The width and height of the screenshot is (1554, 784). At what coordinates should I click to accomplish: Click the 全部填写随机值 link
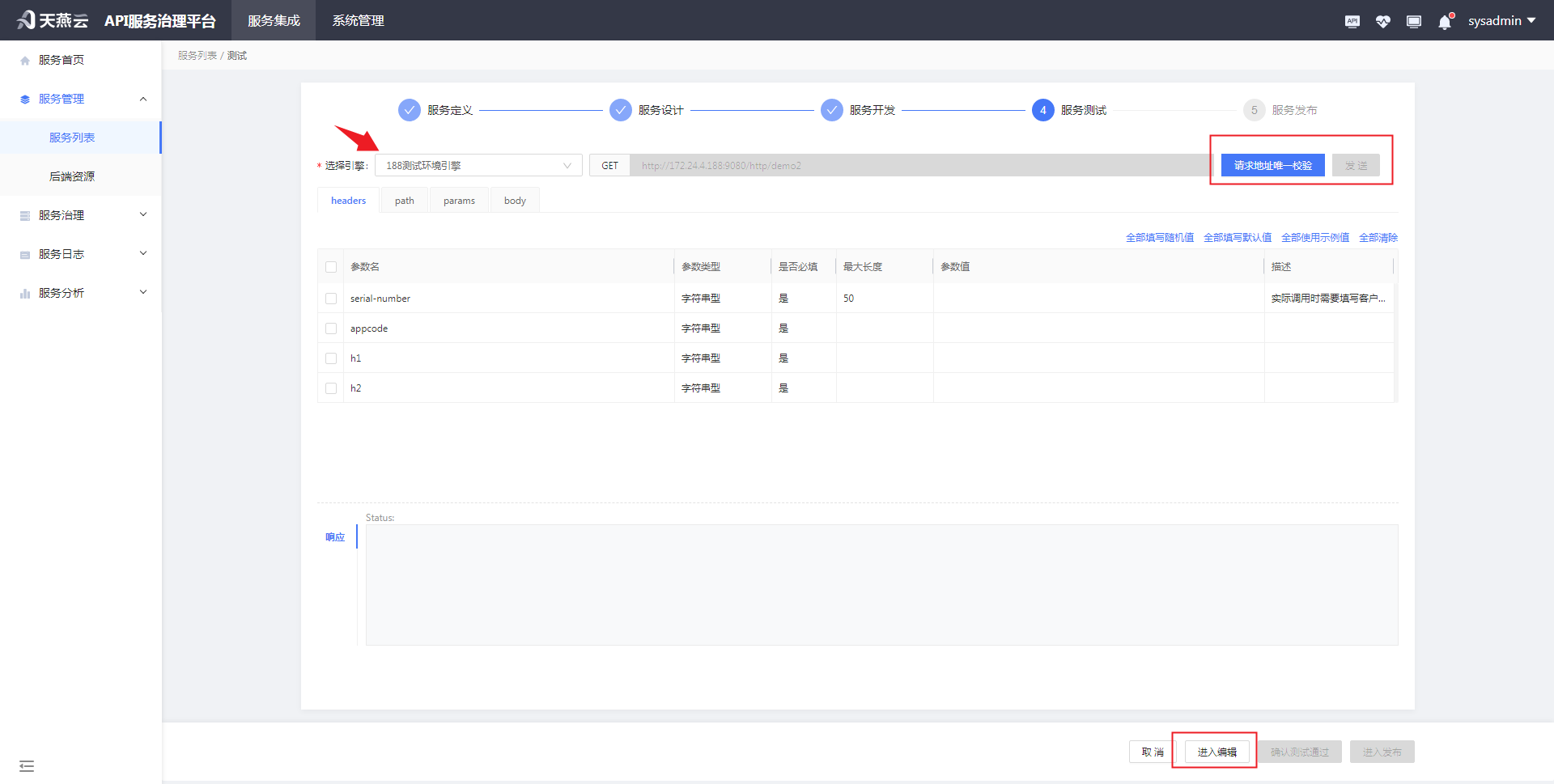pos(1159,238)
